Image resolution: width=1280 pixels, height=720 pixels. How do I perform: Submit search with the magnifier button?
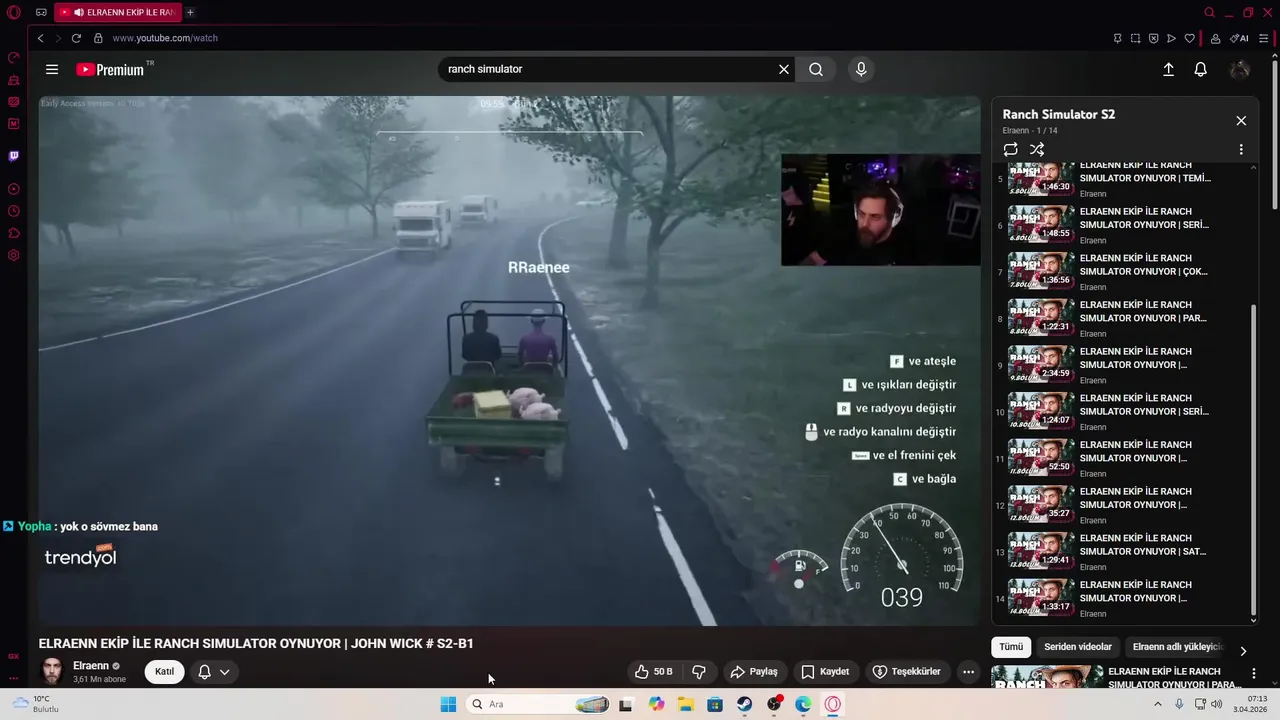click(x=816, y=69)
